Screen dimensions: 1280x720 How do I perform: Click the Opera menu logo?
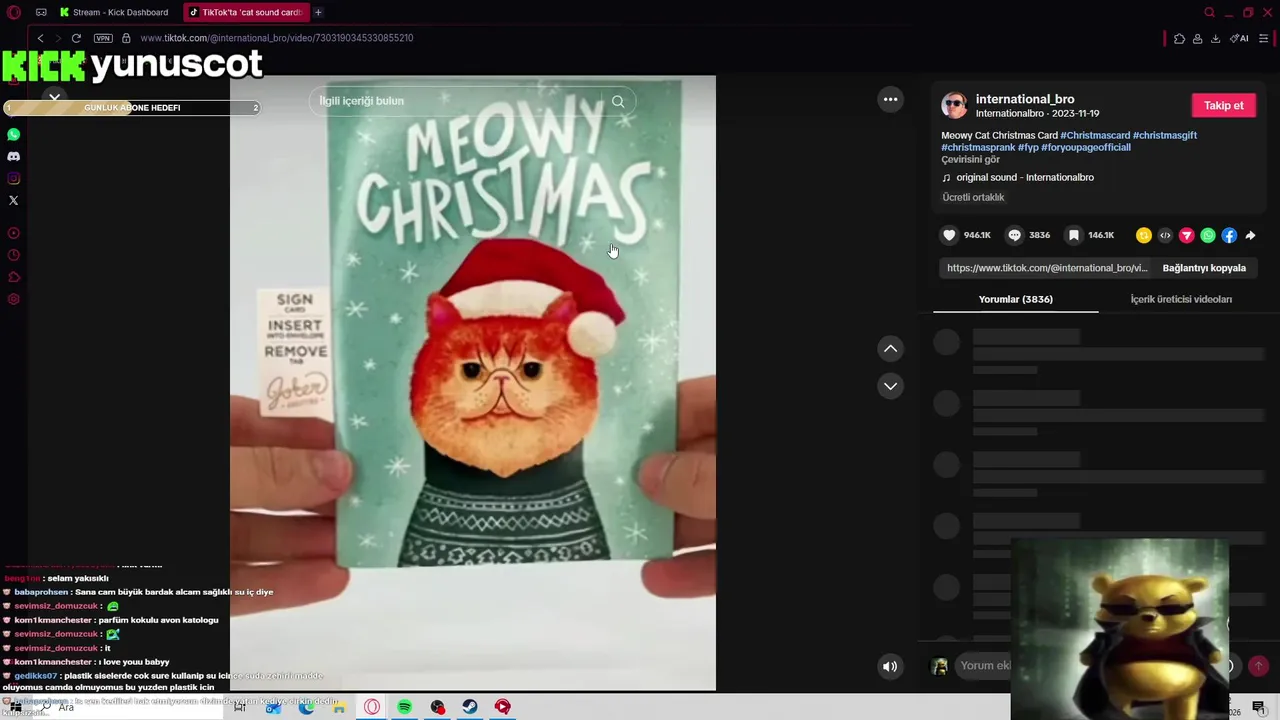click(14, 13)
